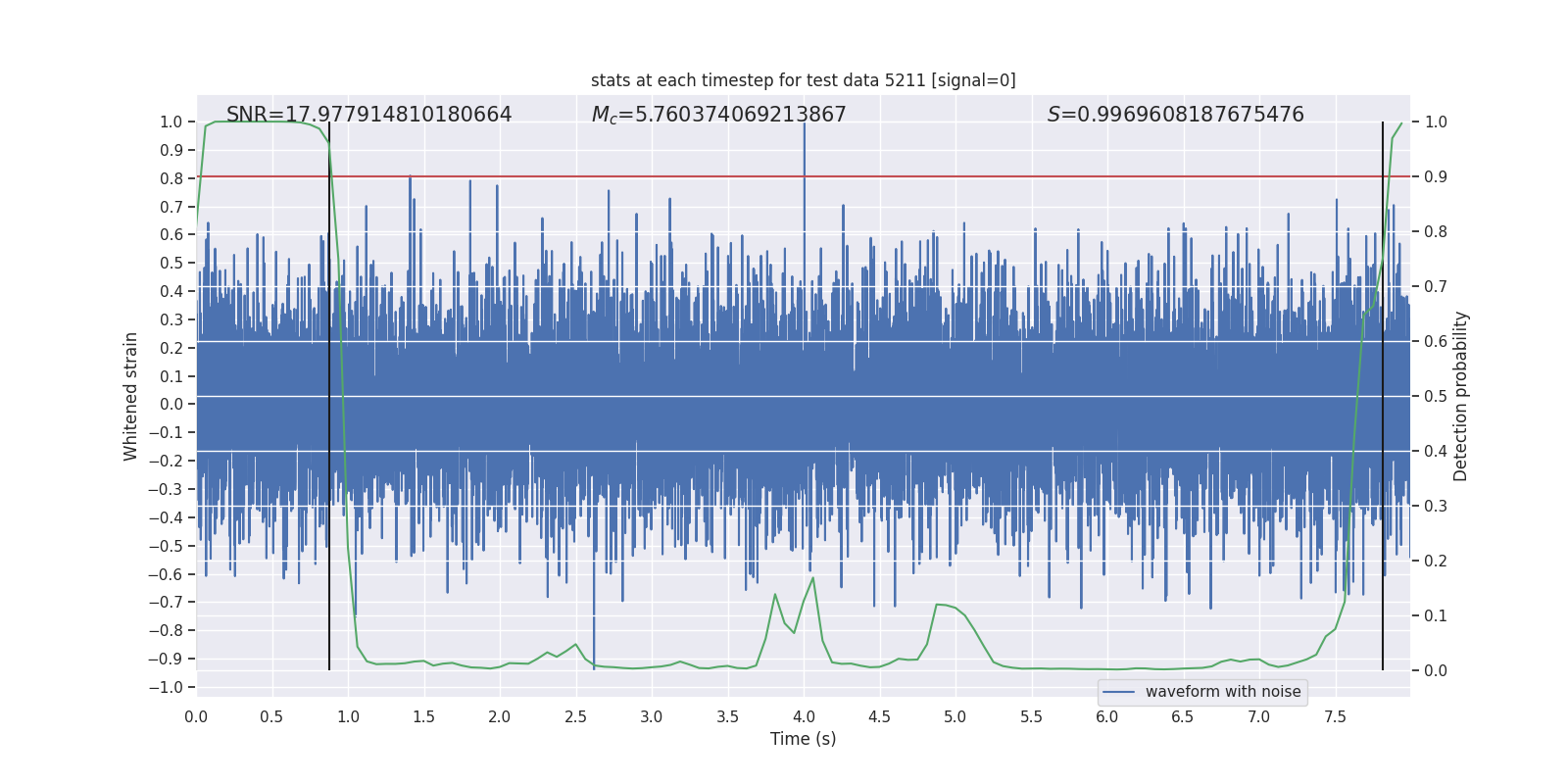
Task: Click the S=0.9969 annotation text
Action: tap(1175, 115)
